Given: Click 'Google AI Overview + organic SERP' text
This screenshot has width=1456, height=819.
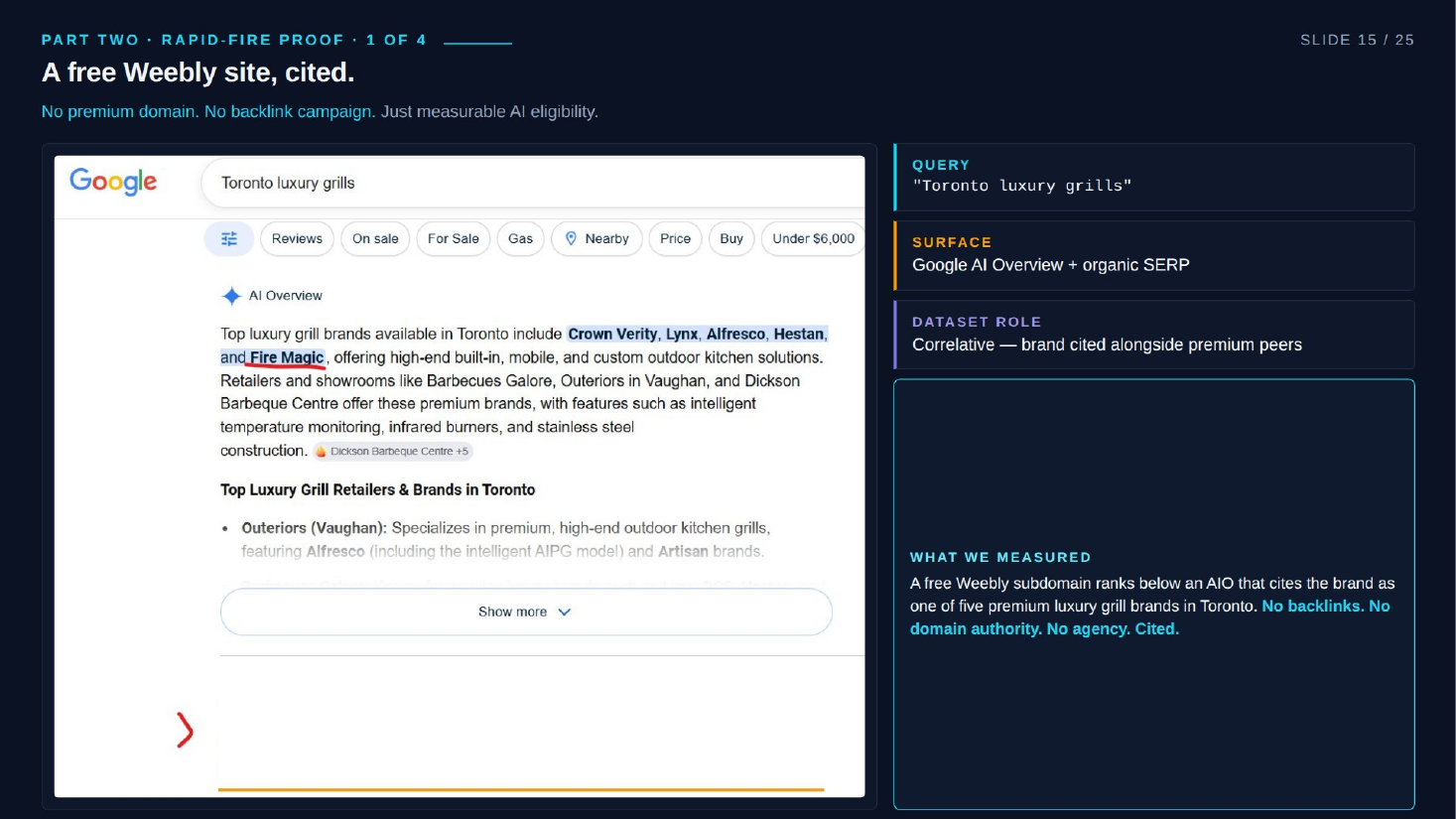Looking at the screenshot, I should (1051, 265).
